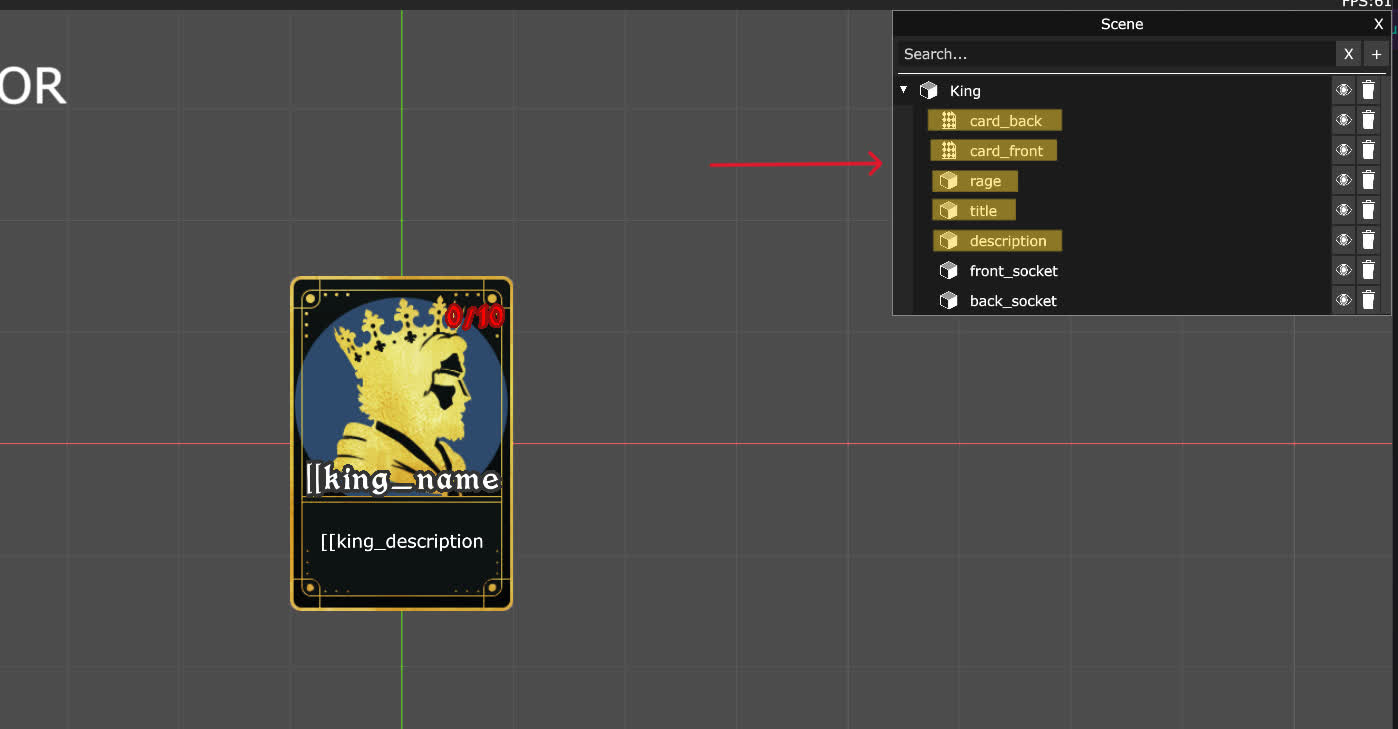Screen dimensions: 1398x729
Task: Delete the back_socket node
Action: (1368, 300)
